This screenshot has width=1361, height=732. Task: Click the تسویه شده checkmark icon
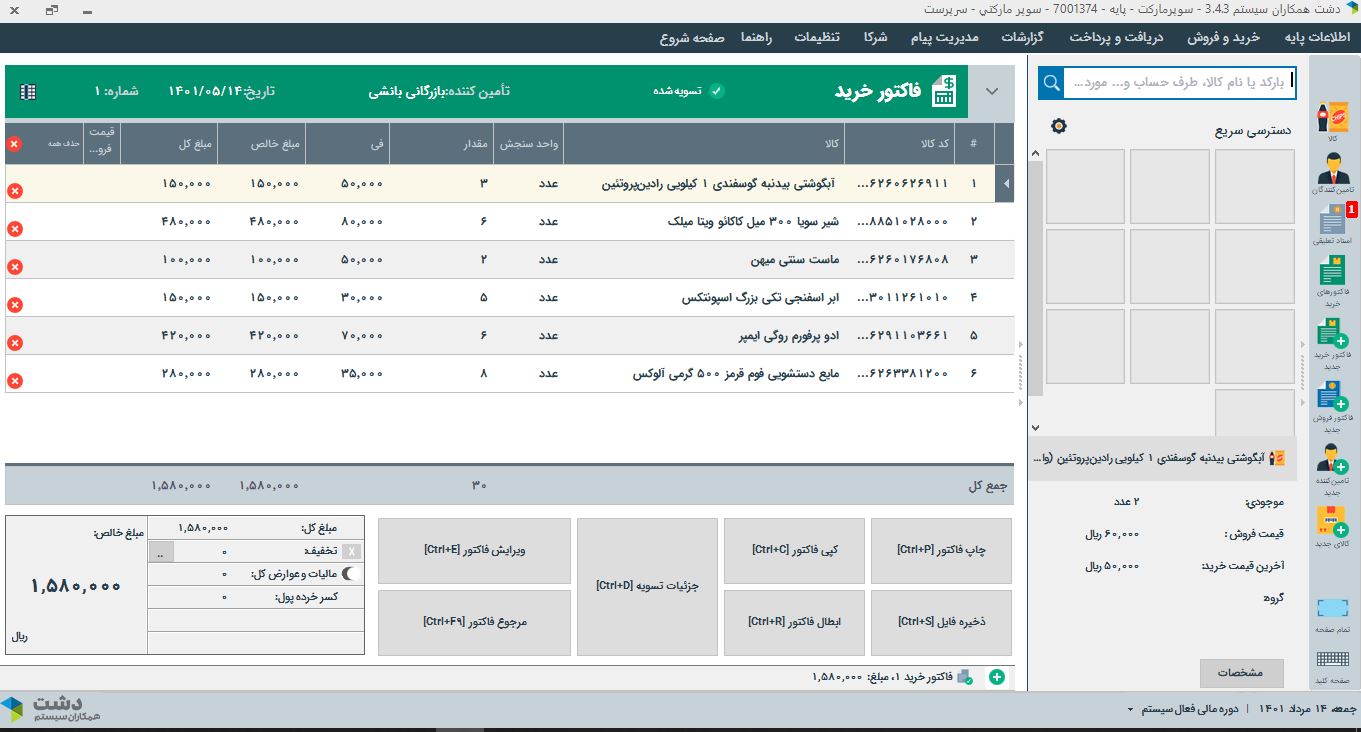716,91
